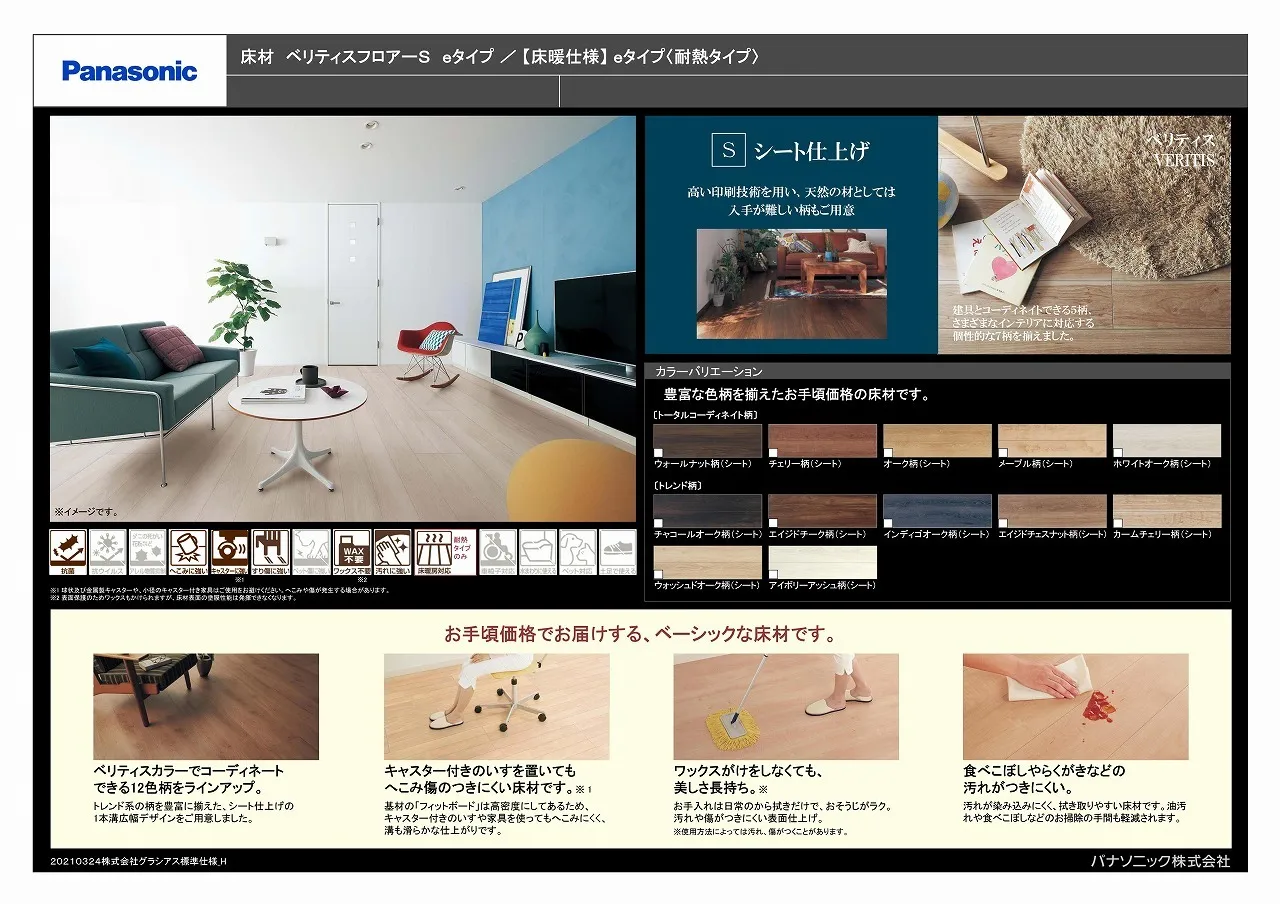Open the VERITIS rug and book photo

[x=1084, y=235]
